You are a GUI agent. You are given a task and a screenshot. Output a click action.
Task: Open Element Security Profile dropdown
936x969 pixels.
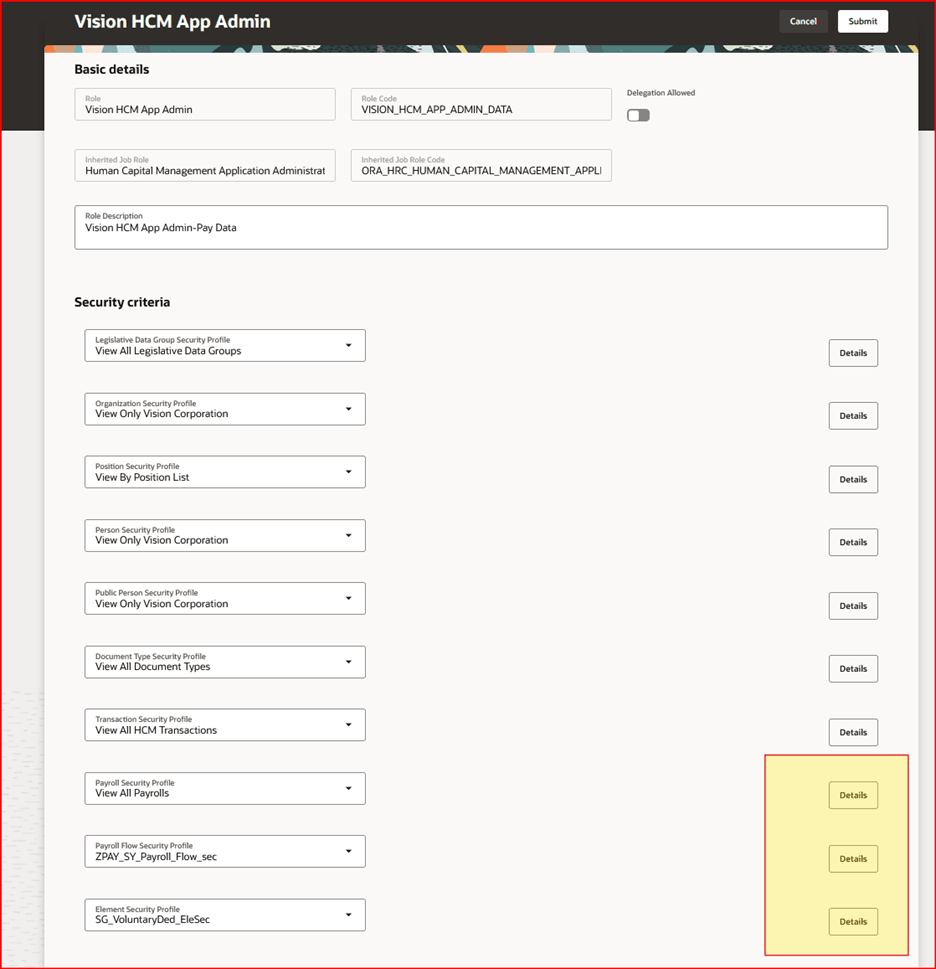point(225,915)
